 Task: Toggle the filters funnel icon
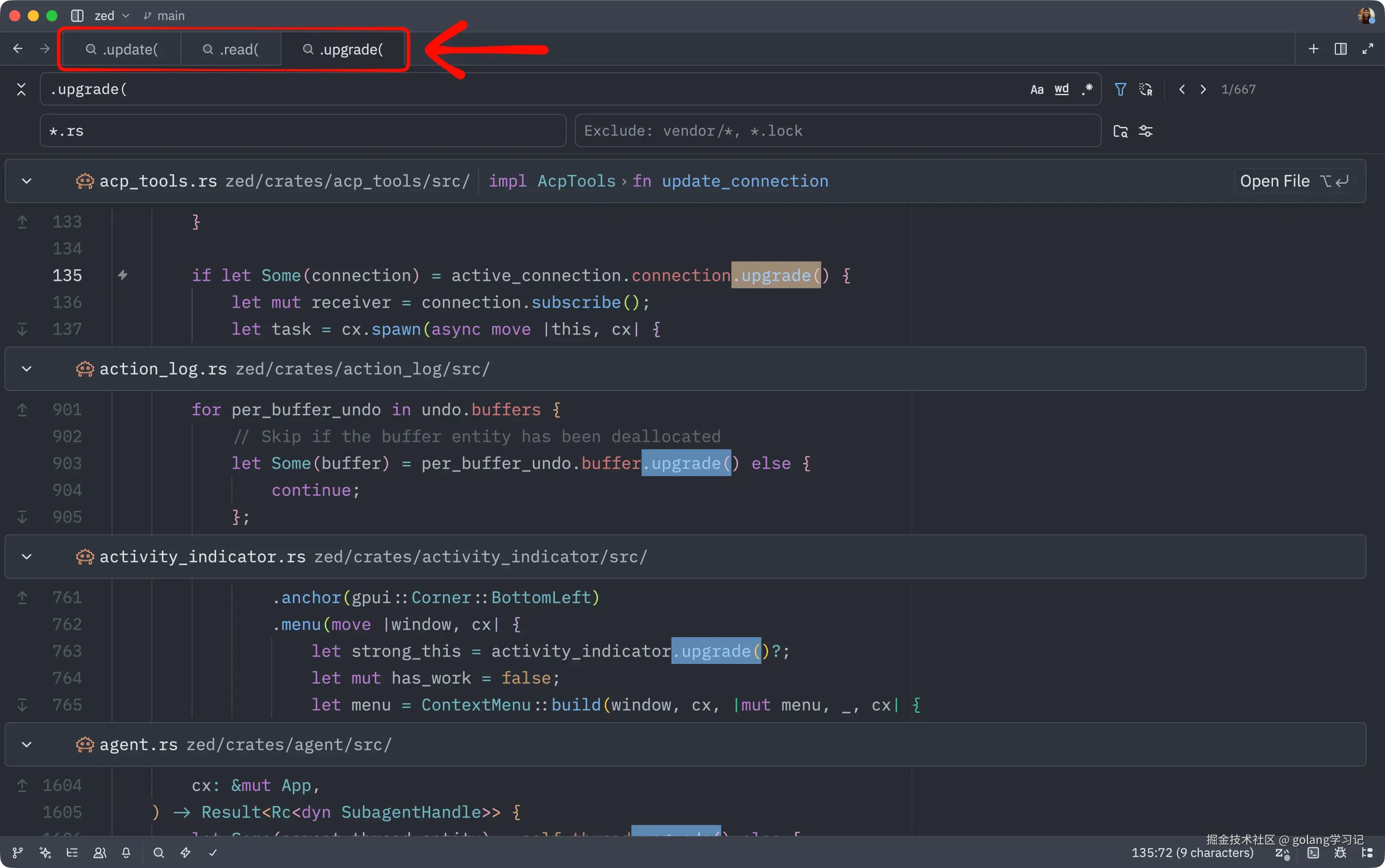click(x=1120, y=89)
